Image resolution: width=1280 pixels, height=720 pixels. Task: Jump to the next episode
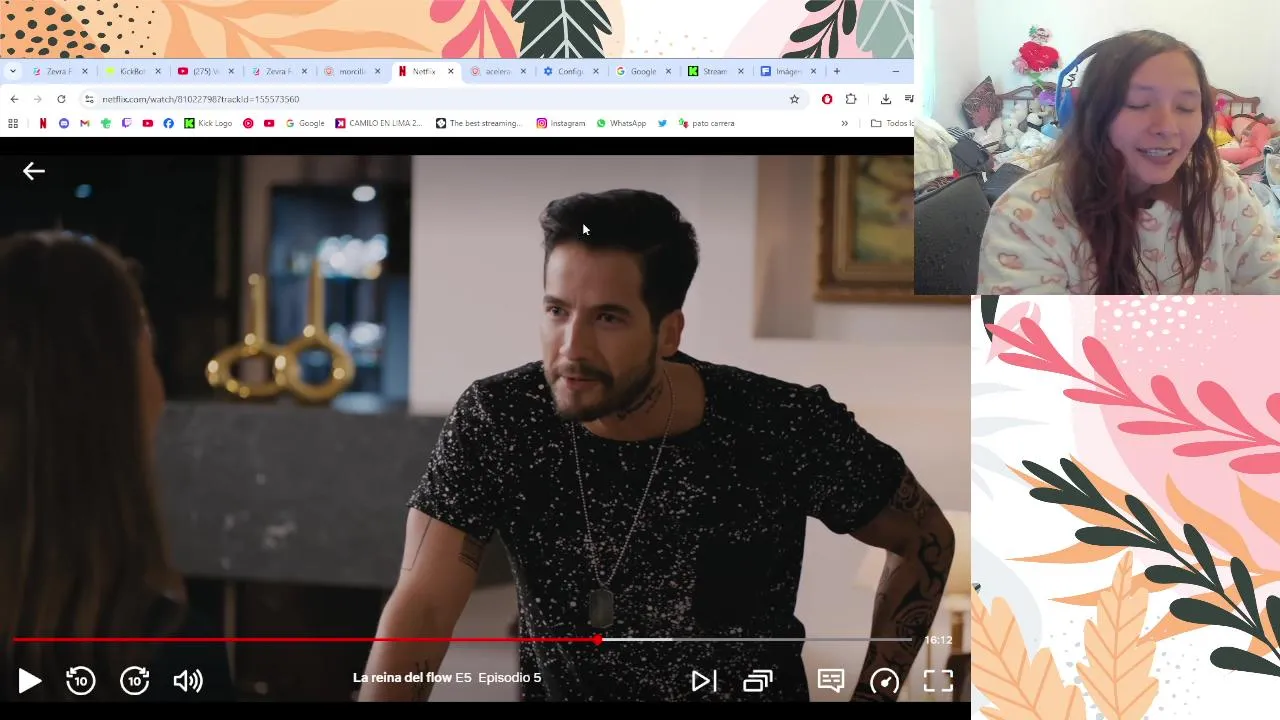(704, 681)
